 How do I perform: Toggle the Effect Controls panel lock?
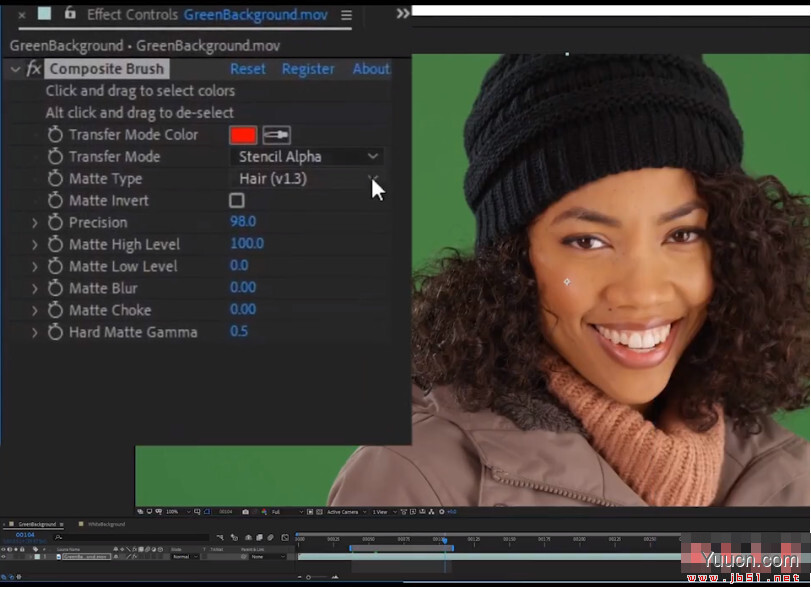(x=69, y=14)
